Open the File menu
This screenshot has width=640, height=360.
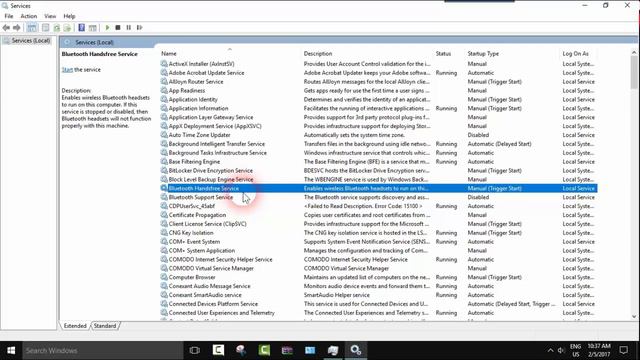9,16
